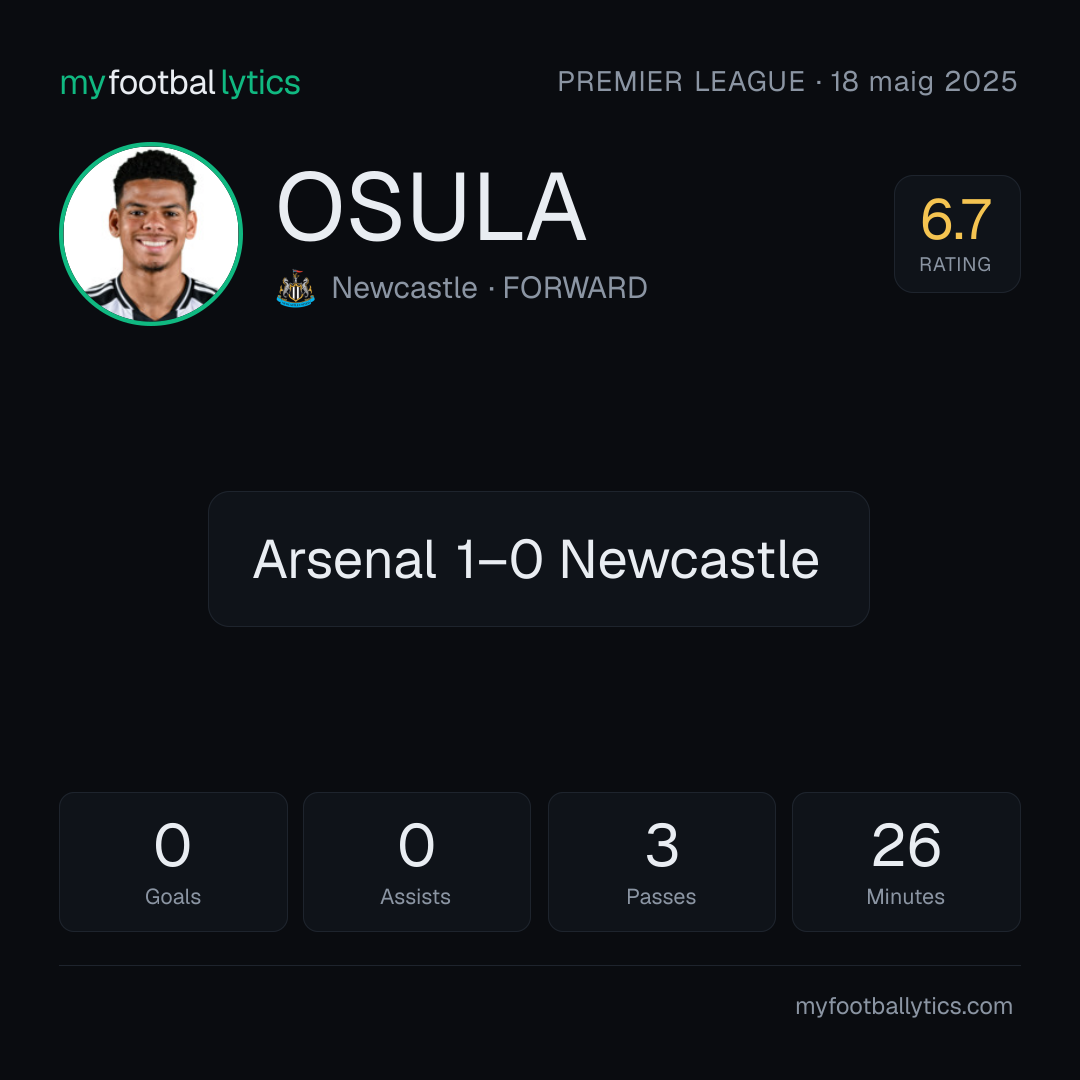Click the word Arsenal in the score
Screen dimensions: 1080x1080
tap(344, 559)
